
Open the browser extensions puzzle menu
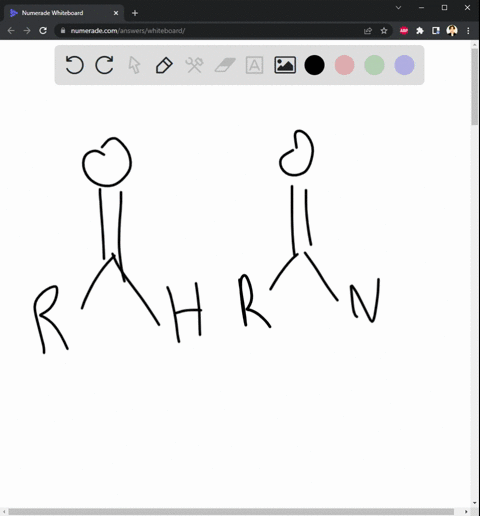point(420,31)
